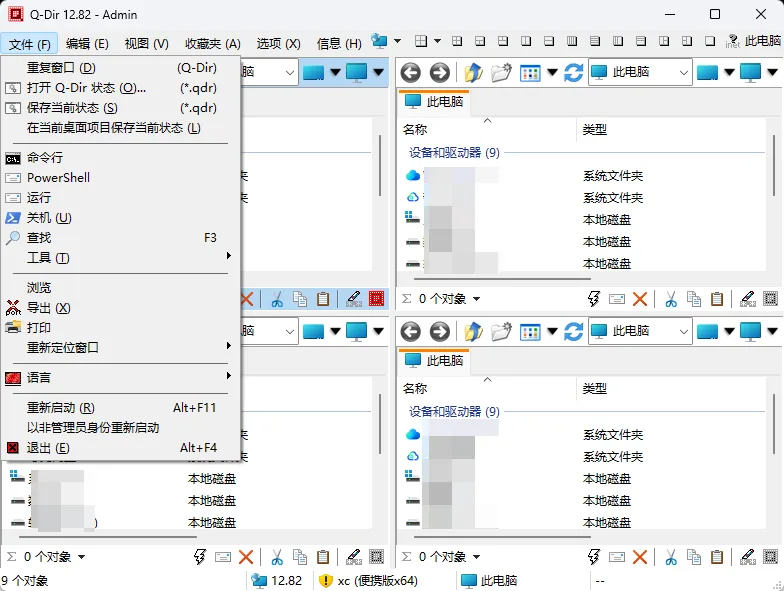Open layout grid dropdown arrow in main toolbar

click(x=437, y=41)
